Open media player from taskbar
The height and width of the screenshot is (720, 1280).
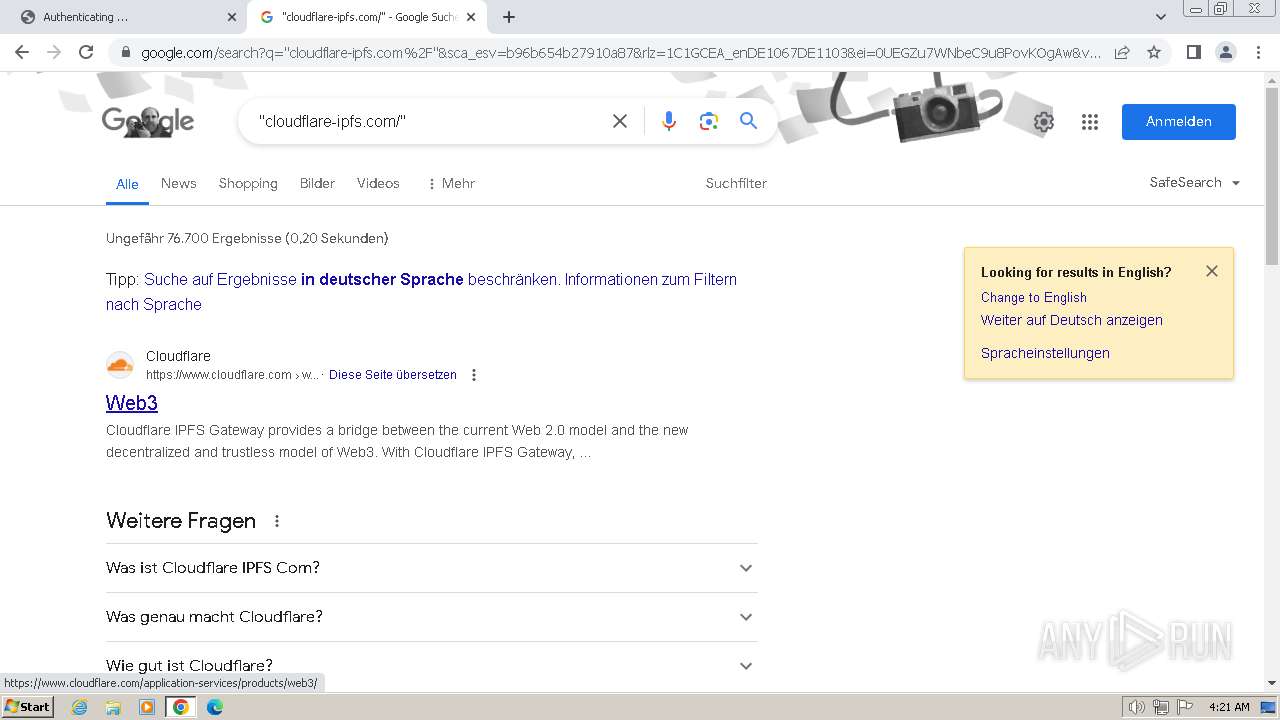click(x=147, y=707)
